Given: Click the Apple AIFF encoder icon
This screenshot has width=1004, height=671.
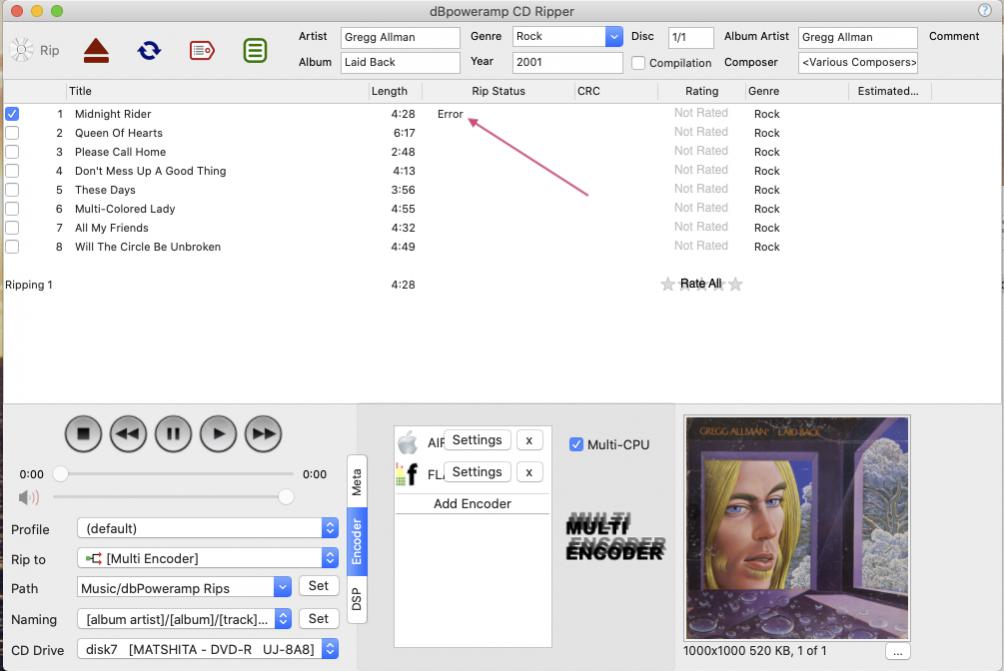Looking at the screenshot, I should [x=407, y=442].
